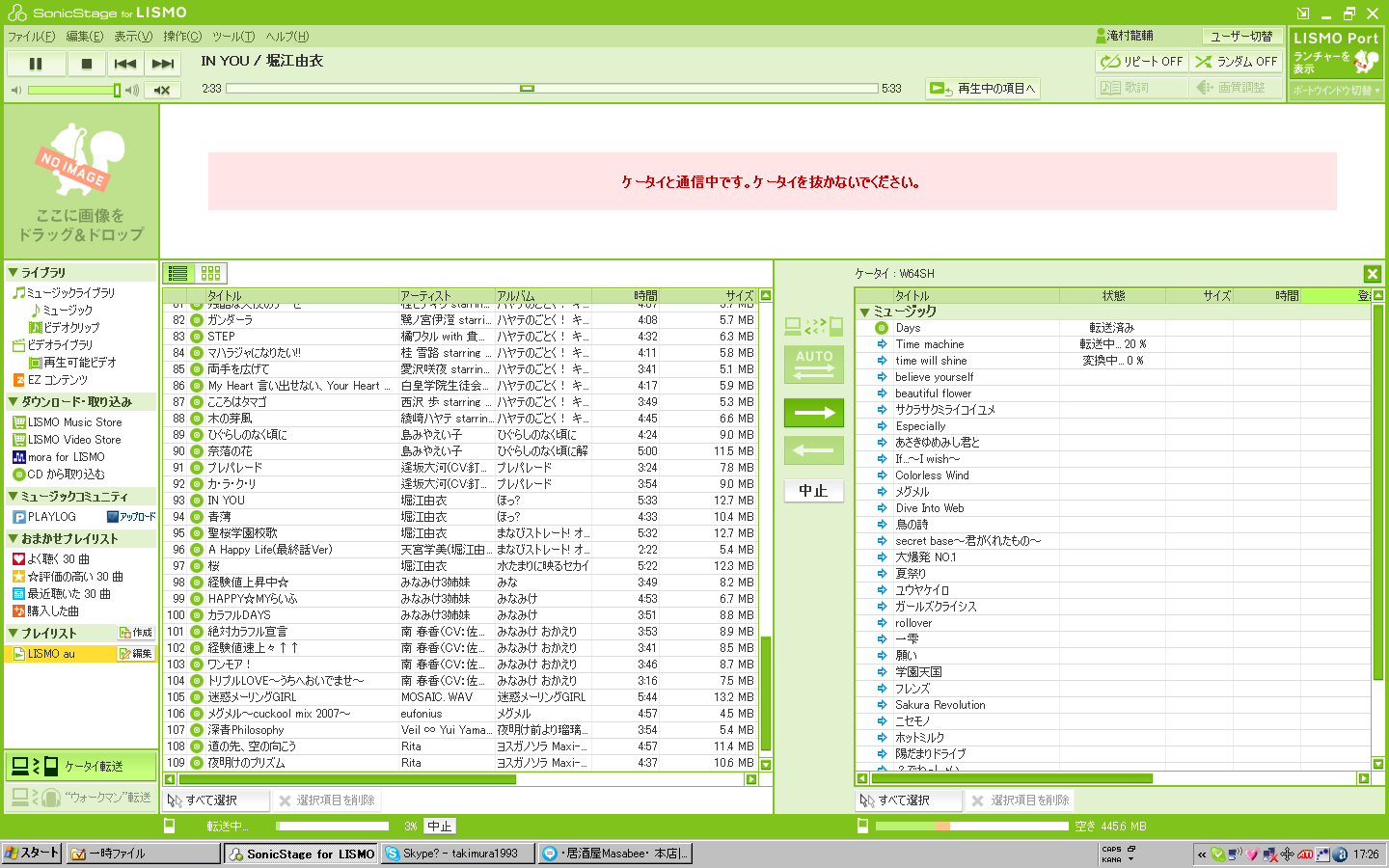
Task: Open PLAYLOG in music community
Action: click(44, 517)
